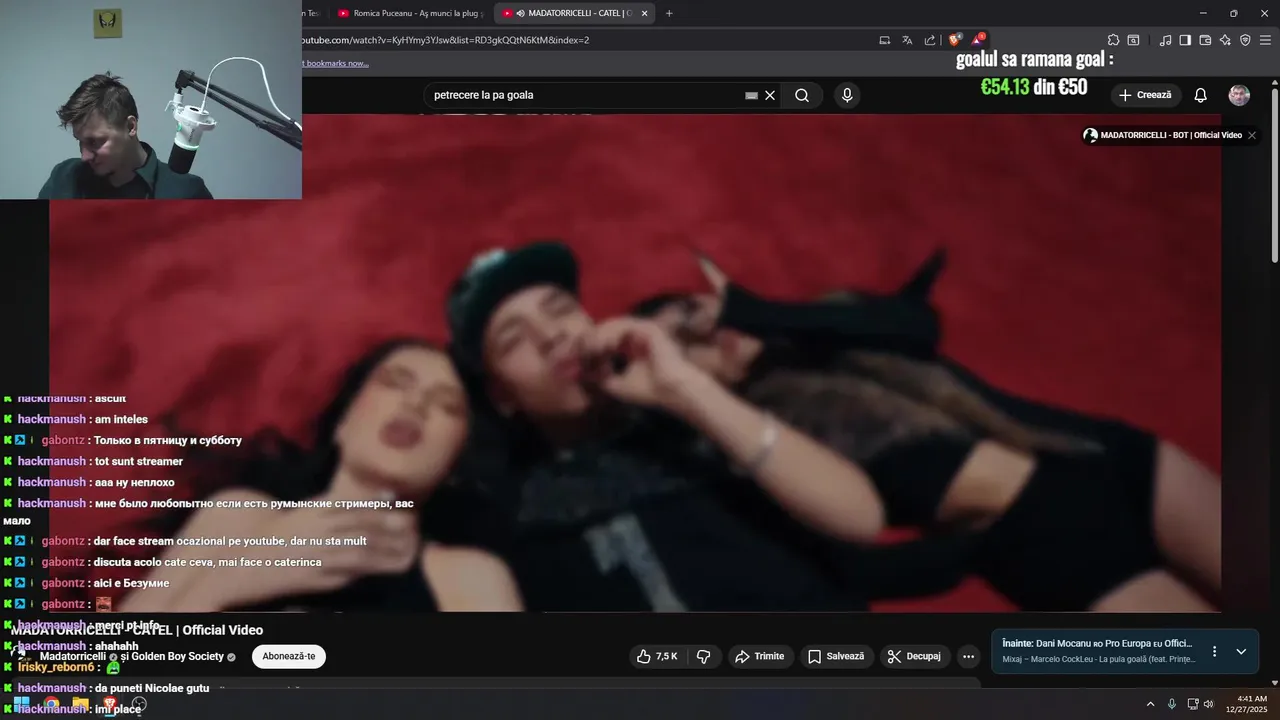Click the video title MADATORRICELLI - CATEL
Image resolution: width=1280 pixels, height=720 pixels.
point(137,630)
